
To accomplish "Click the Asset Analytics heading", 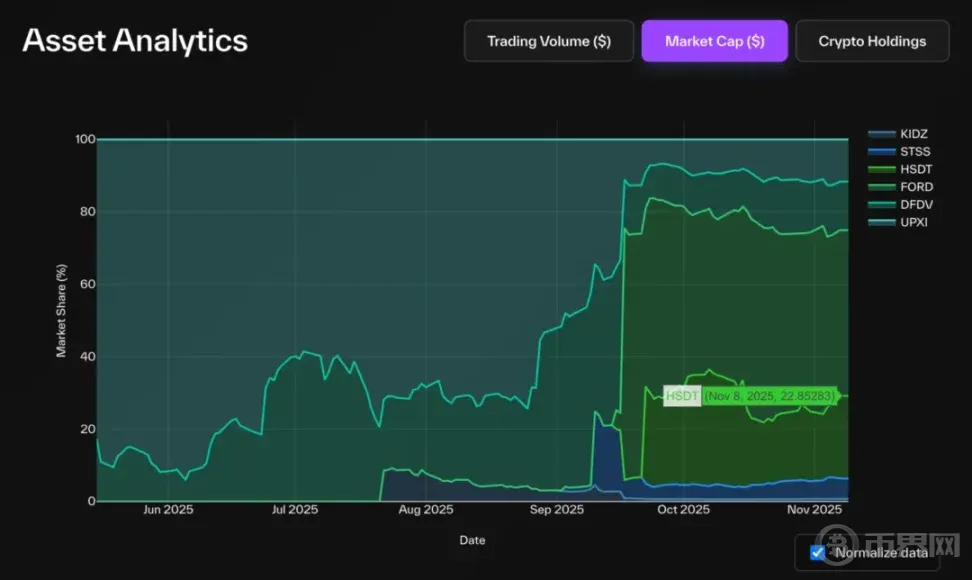I will click(135, 41).
